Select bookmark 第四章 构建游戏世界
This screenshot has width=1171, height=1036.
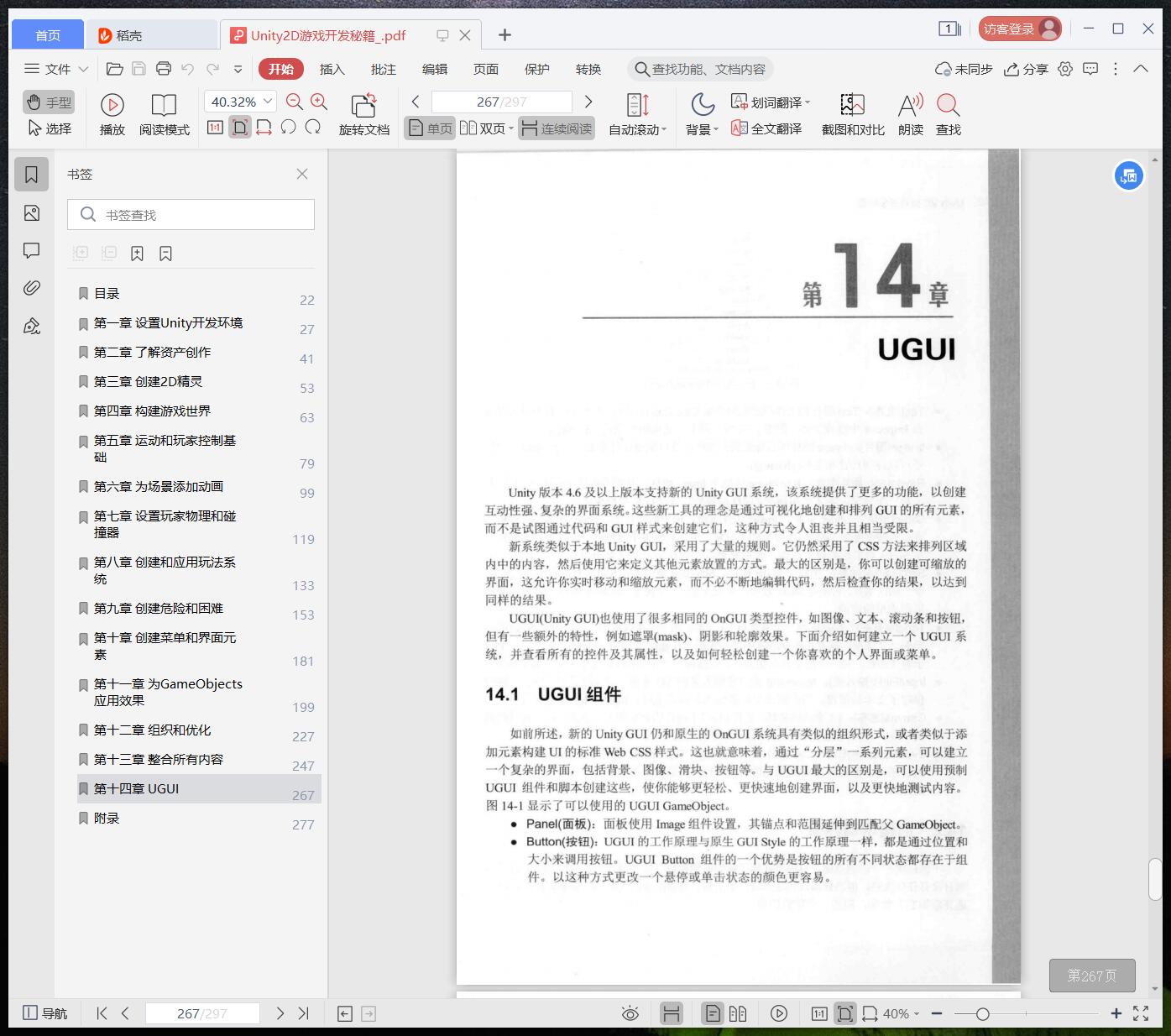152,411
